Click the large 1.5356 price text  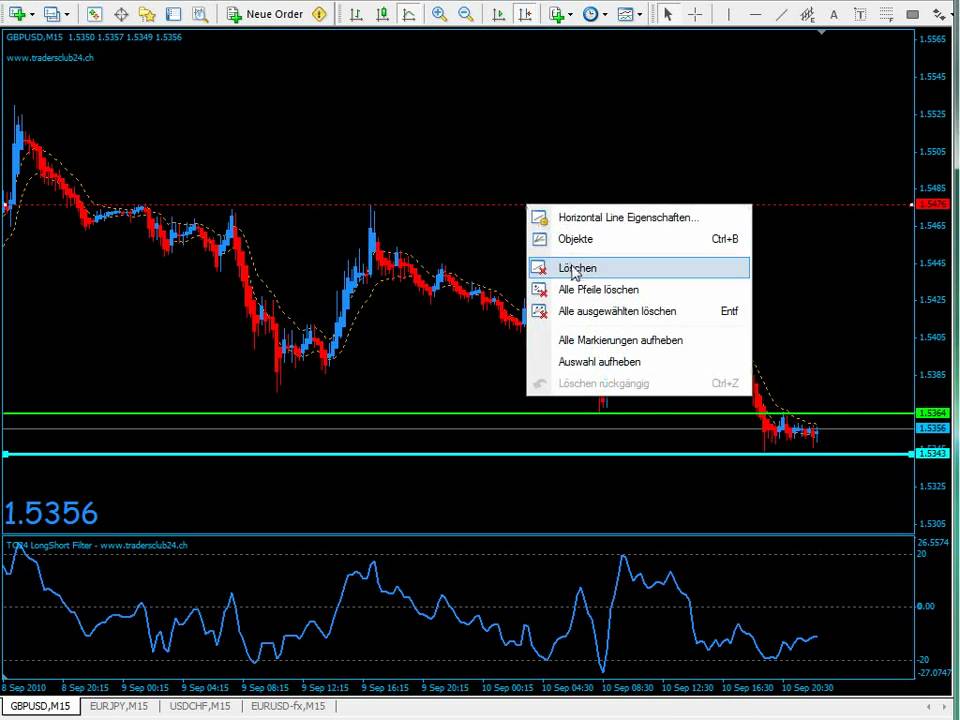(51, 513)
